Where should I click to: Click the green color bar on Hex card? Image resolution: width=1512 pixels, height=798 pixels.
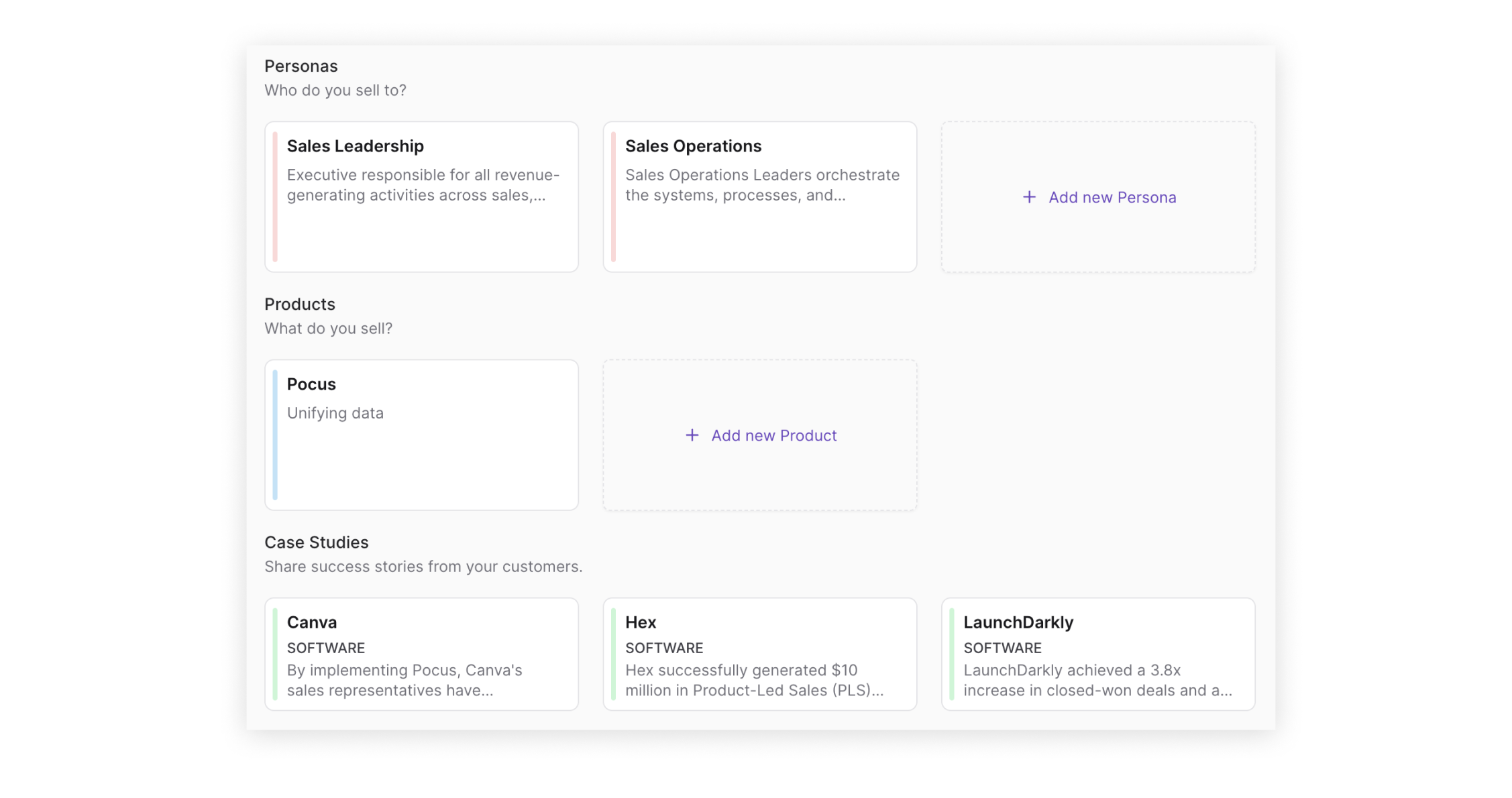pyautogui.click(x=613, y=654)
